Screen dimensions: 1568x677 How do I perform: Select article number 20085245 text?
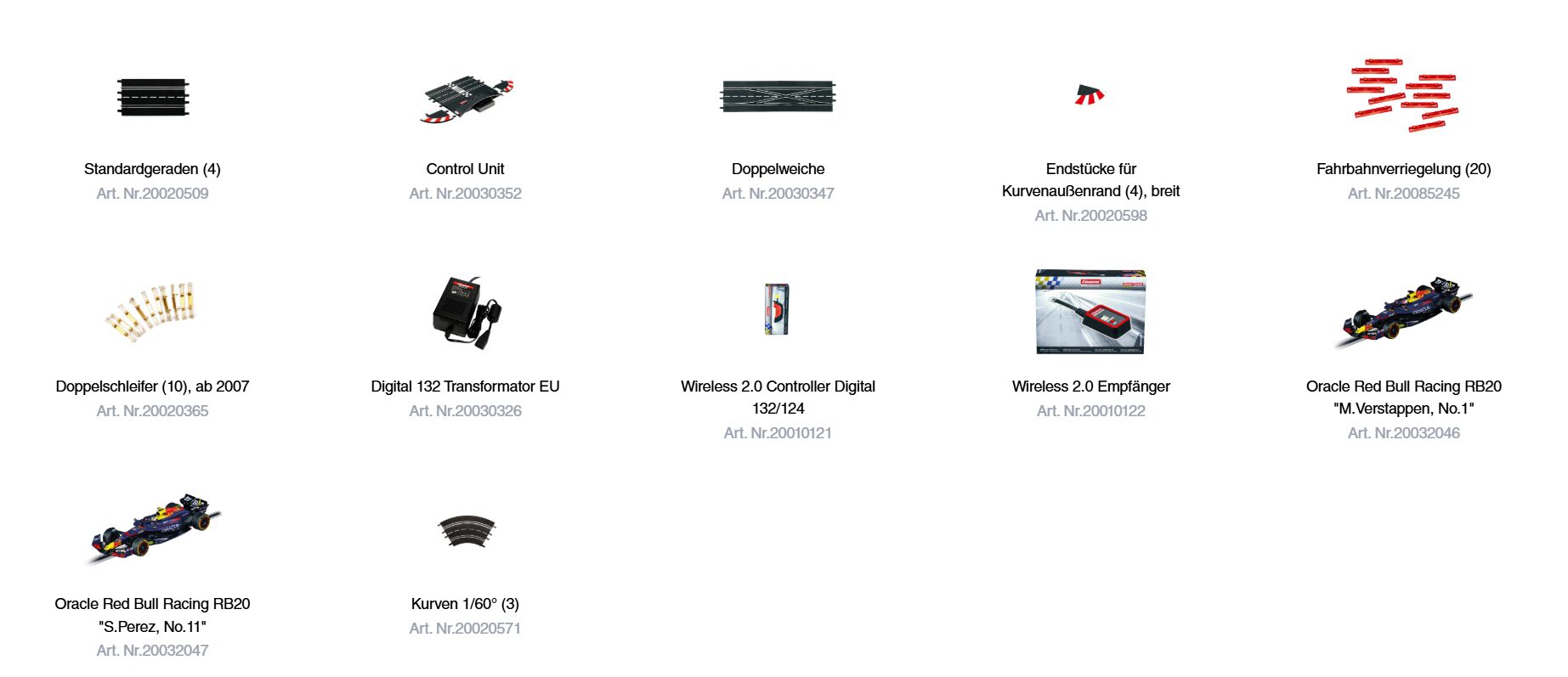tap(1403, 194)
